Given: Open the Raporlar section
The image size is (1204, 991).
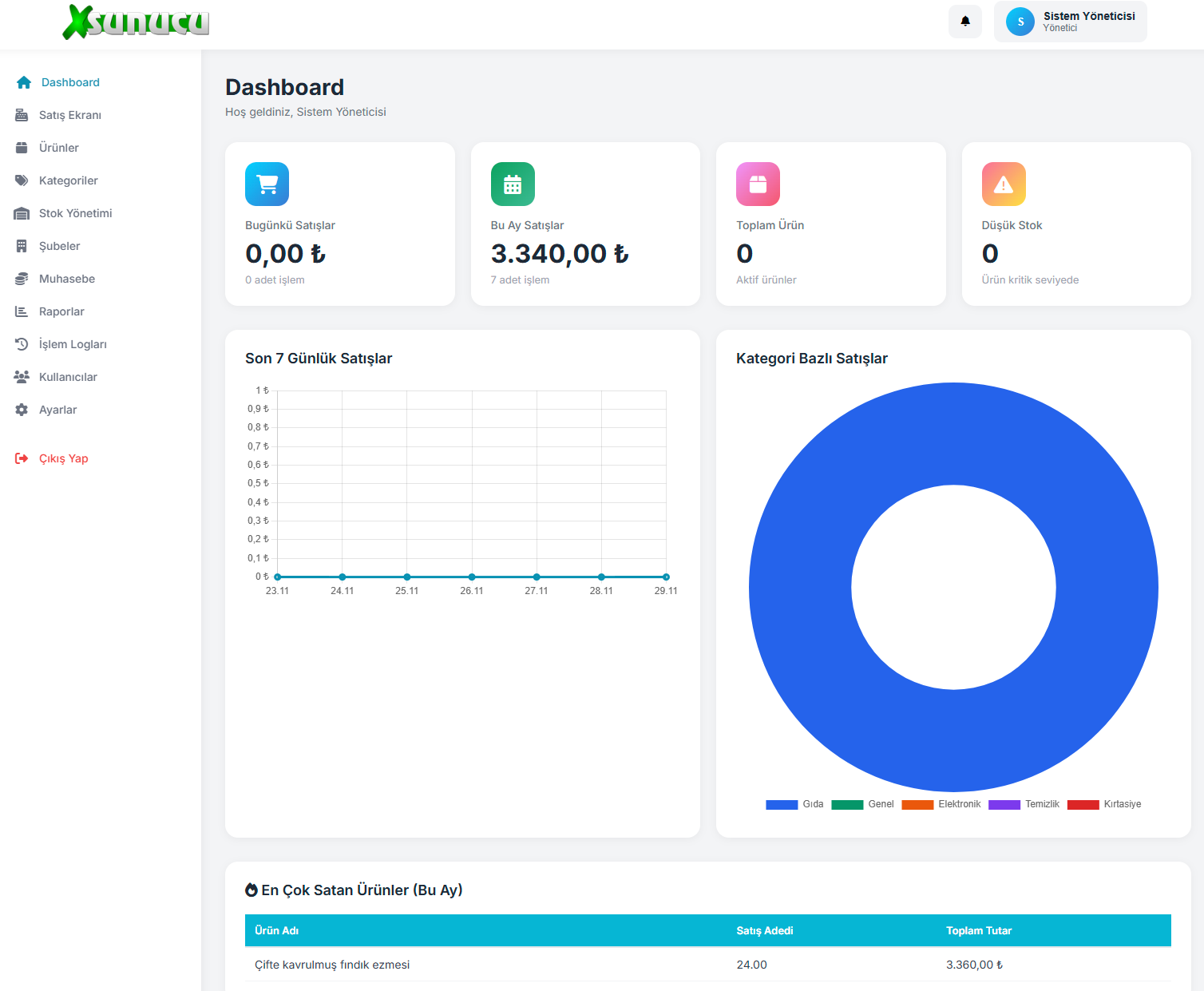Looking at the screenshot, I should (61, 311).
